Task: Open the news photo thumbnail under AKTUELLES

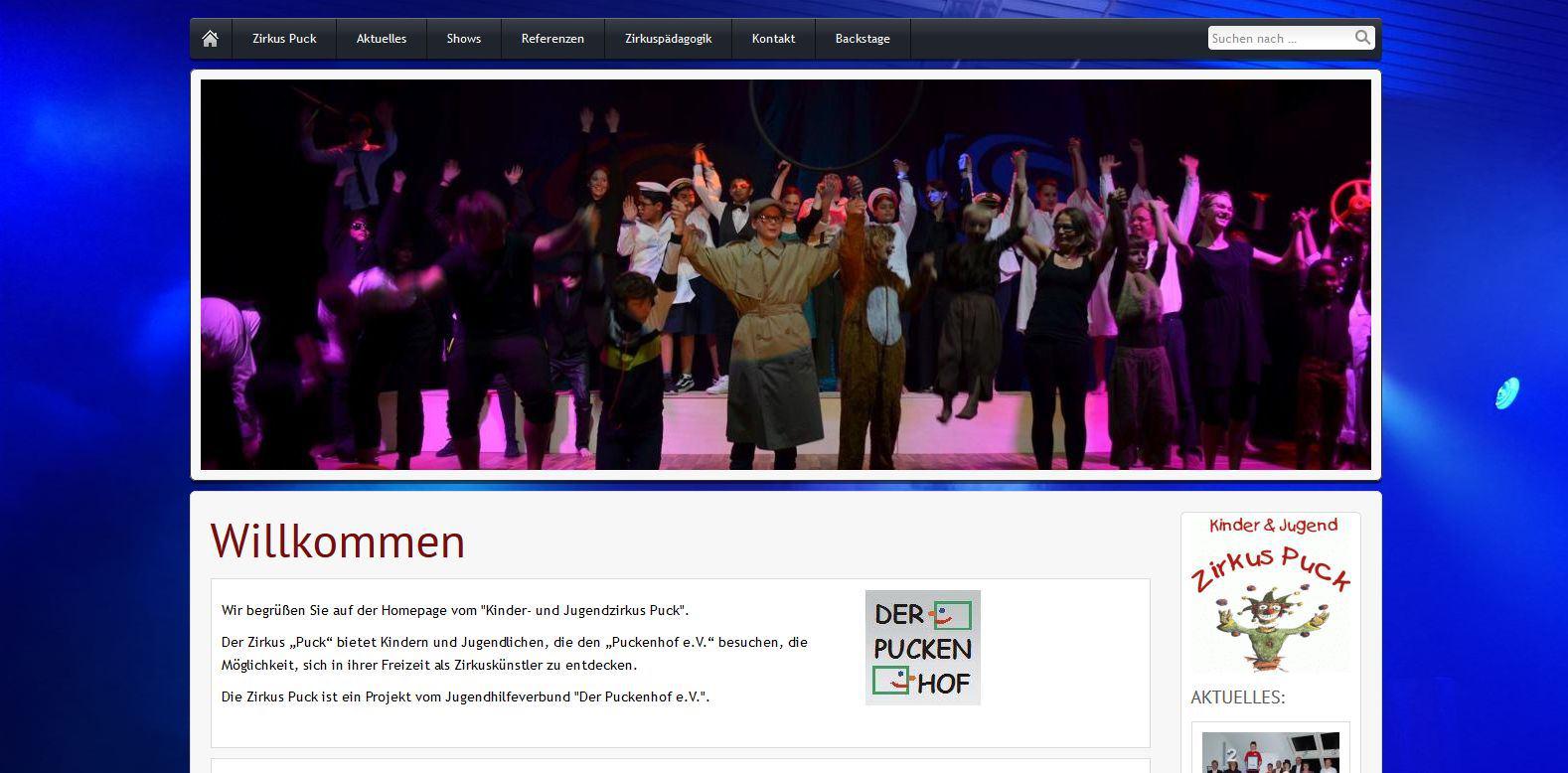Action: 1270,752
